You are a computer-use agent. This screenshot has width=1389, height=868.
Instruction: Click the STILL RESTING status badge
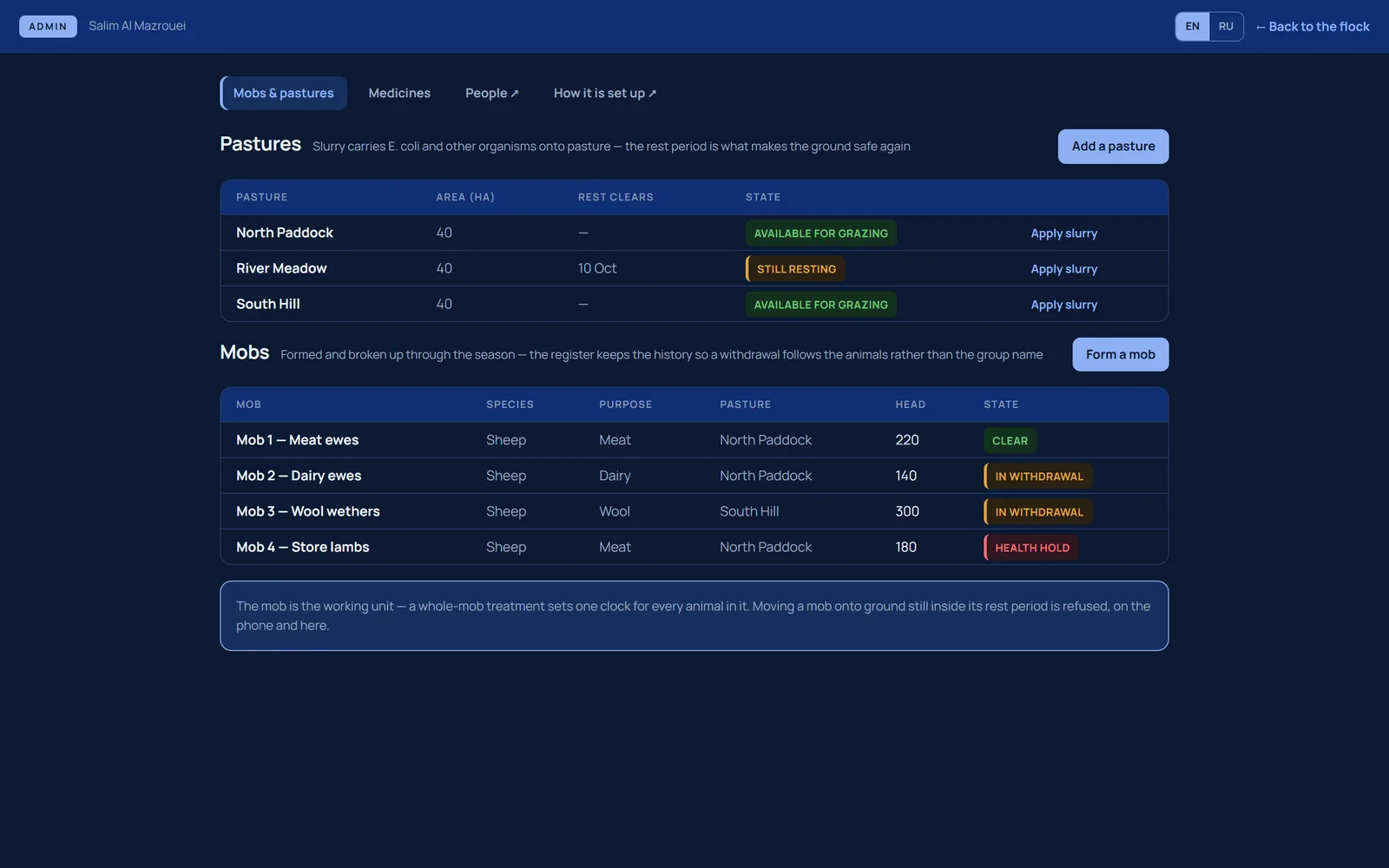pyautogui.click(x=795, y=269)
